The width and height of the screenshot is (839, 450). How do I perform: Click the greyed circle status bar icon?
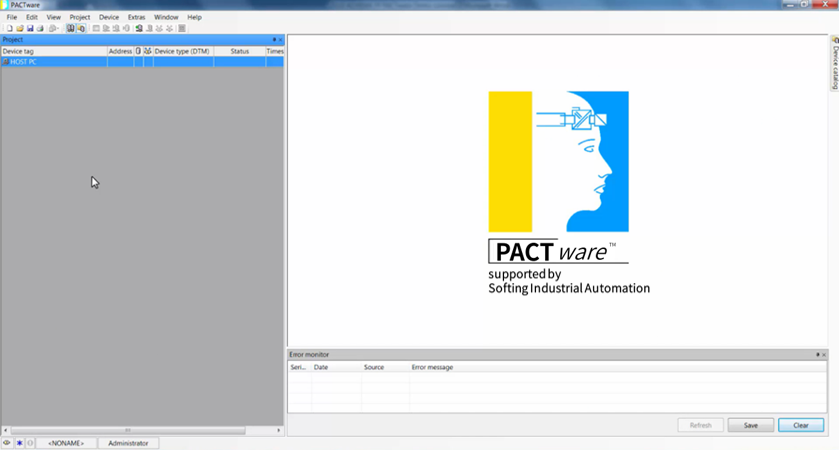[30, 443]
